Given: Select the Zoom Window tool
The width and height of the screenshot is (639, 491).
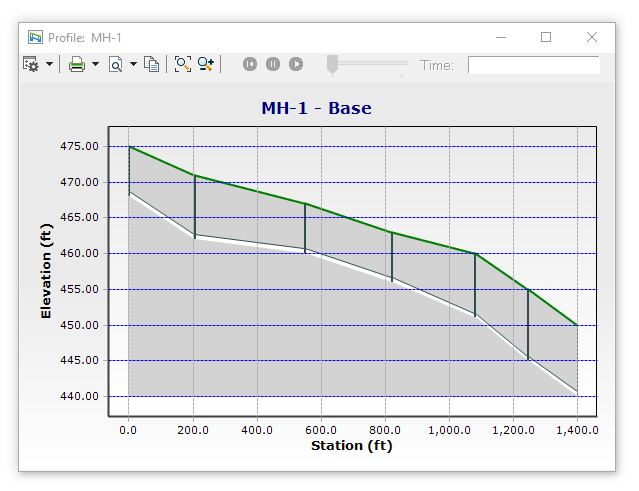Looking at the screenshot, I should (x=206, y=64).
